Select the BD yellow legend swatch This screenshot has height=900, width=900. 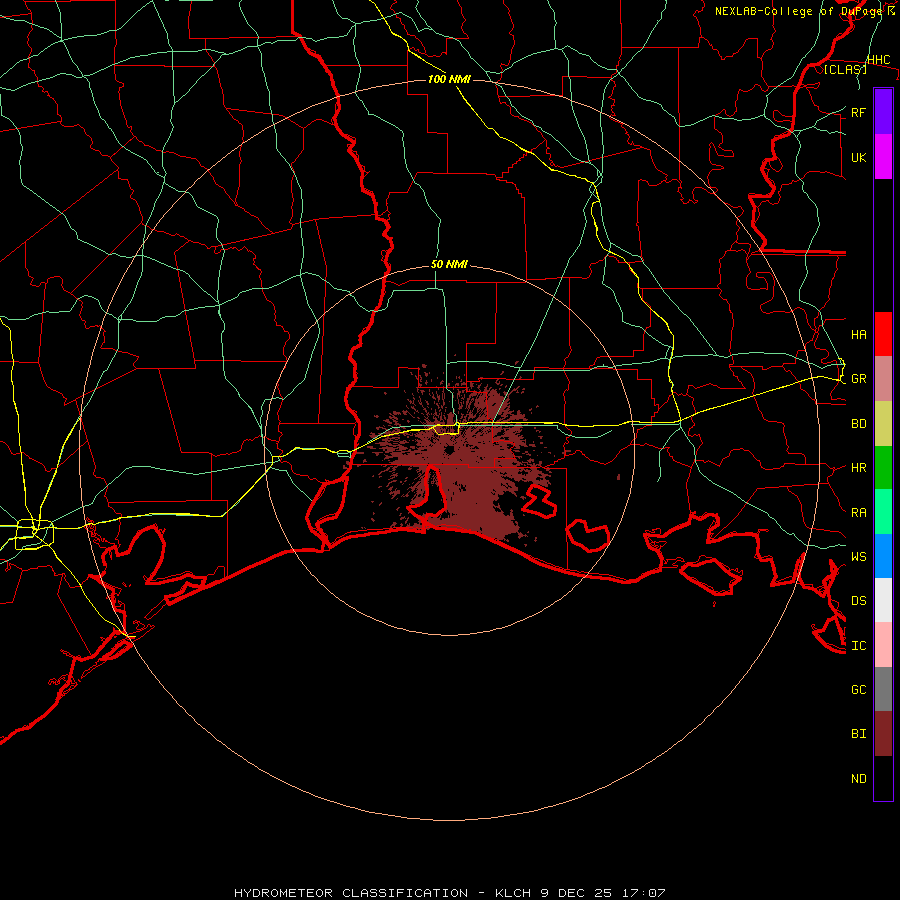883,424
